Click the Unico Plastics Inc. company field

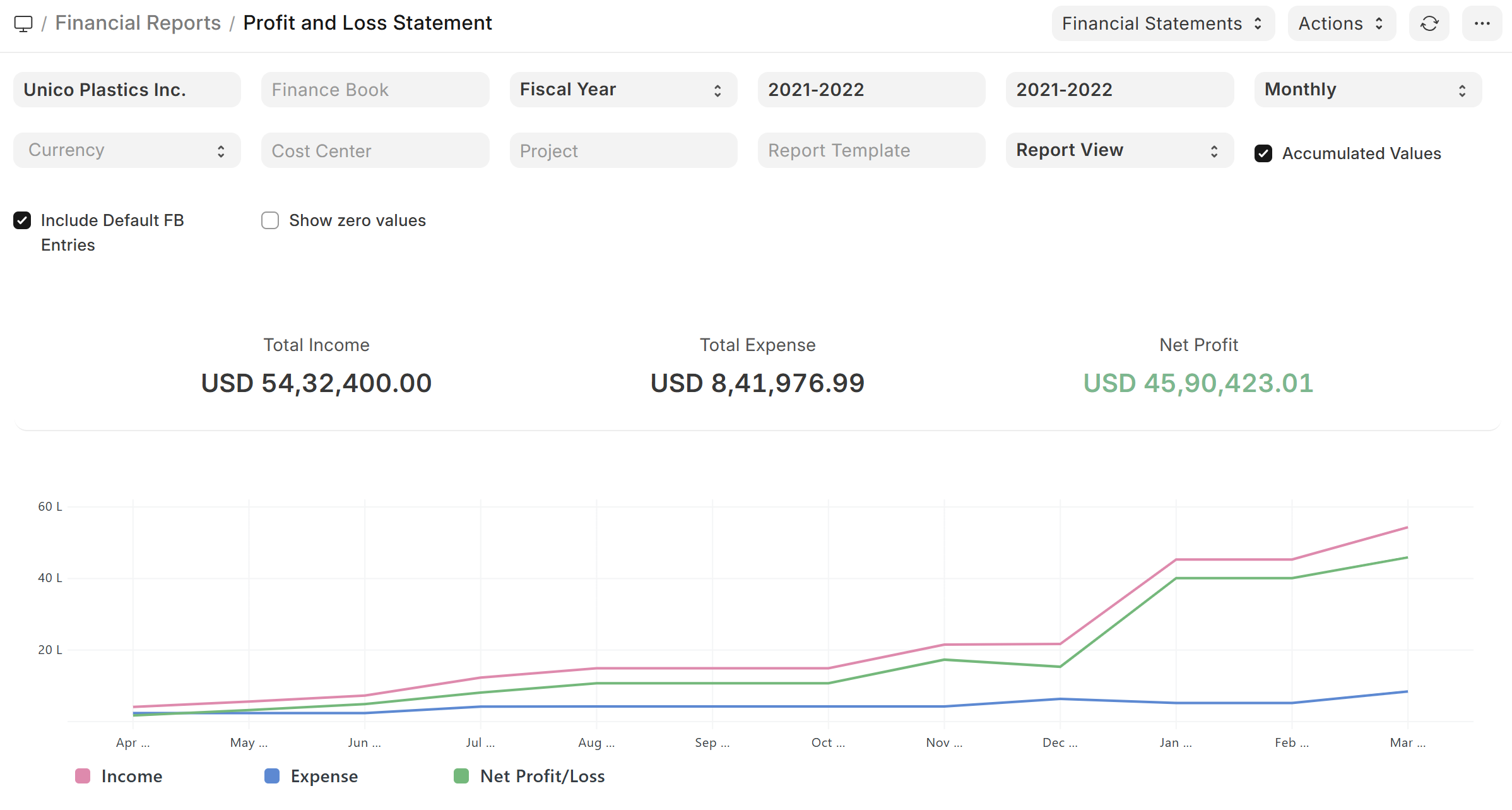tap(127, 90)
